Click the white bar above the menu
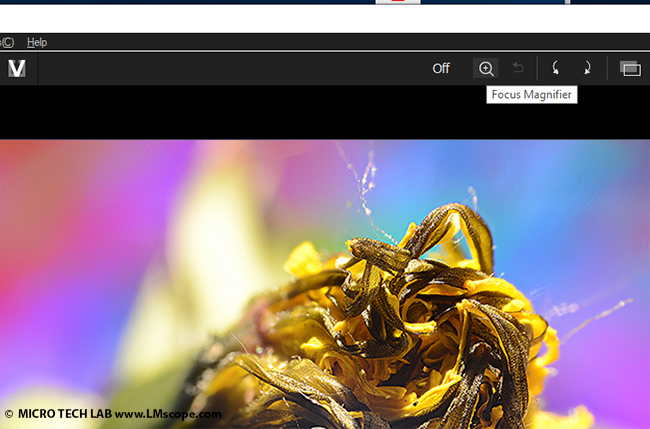This screenshot has height=429, width=650. 300,18
